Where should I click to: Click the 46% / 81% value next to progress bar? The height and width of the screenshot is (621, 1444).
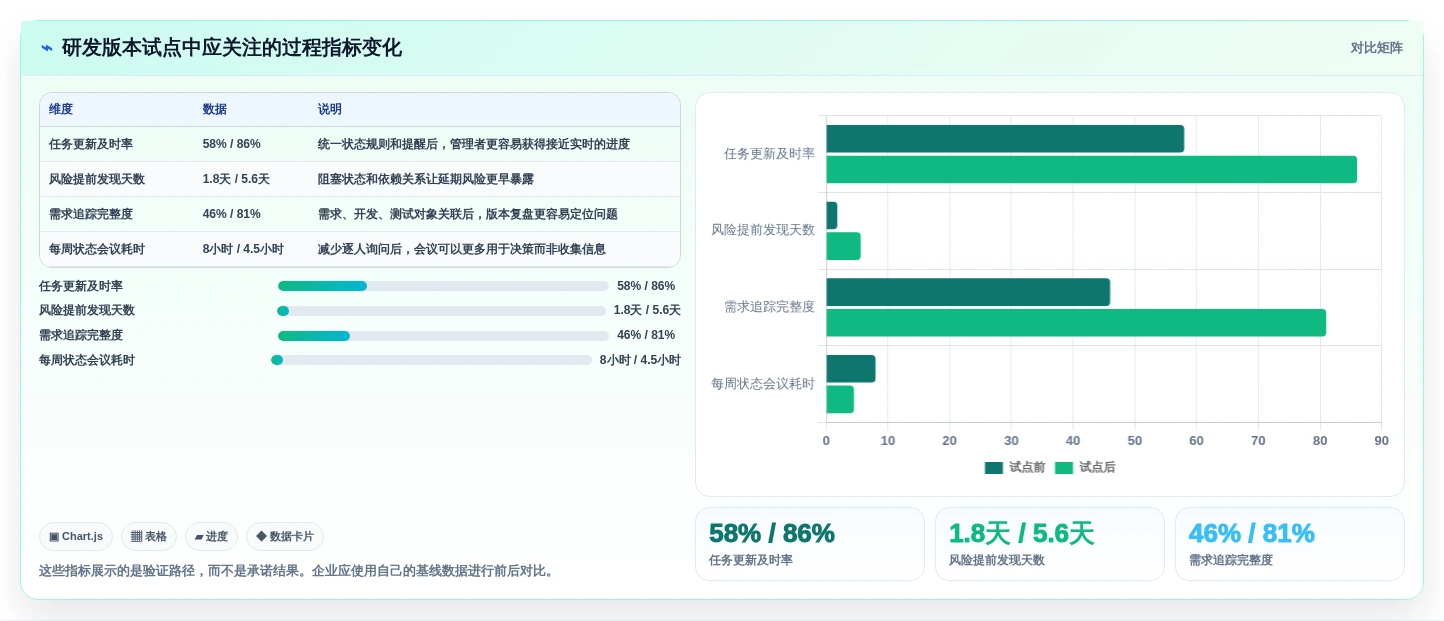[x=646, y=336]
